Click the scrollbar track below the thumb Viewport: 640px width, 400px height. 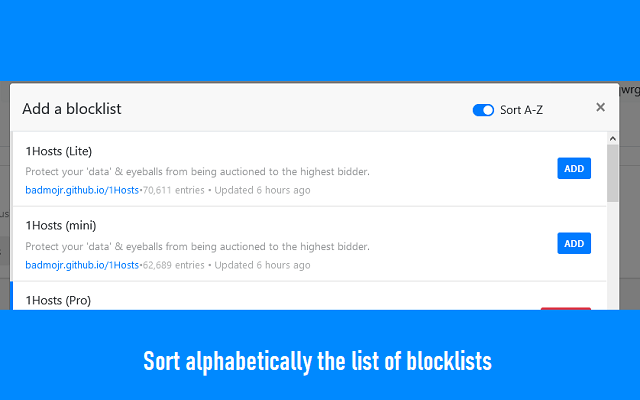point(612,260)
